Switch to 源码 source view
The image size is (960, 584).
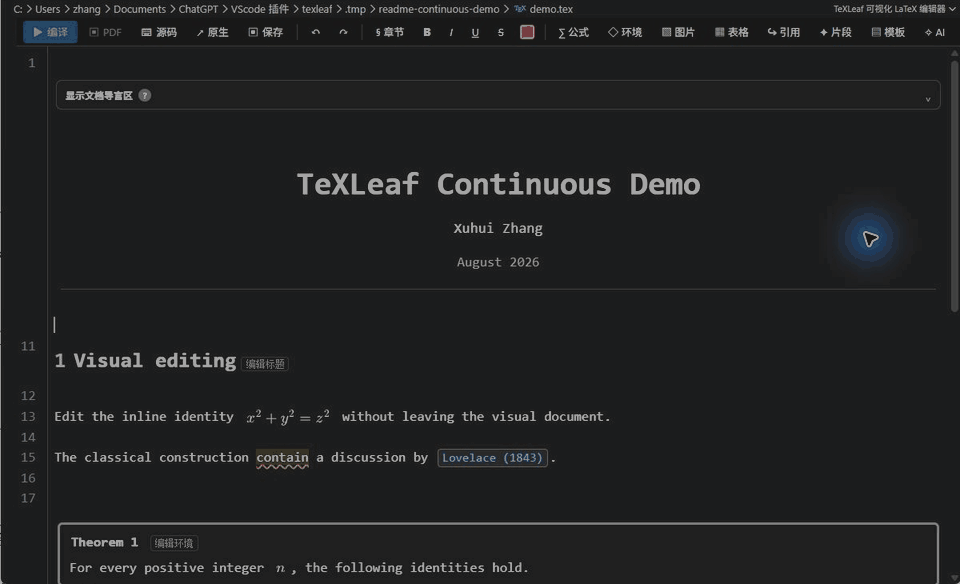(x=159, y=32)
